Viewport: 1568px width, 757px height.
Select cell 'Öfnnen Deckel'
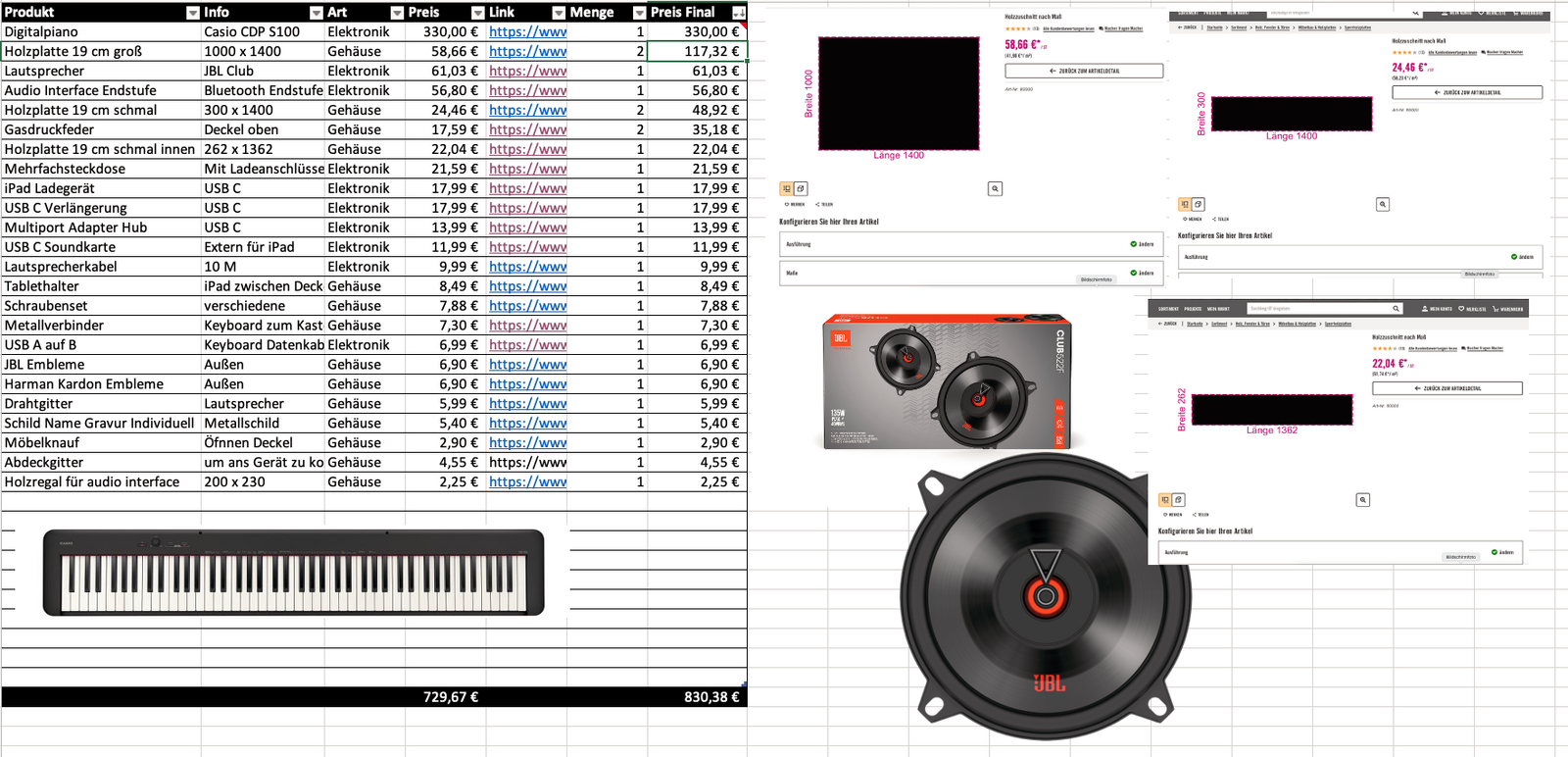[x=263, y=443]
